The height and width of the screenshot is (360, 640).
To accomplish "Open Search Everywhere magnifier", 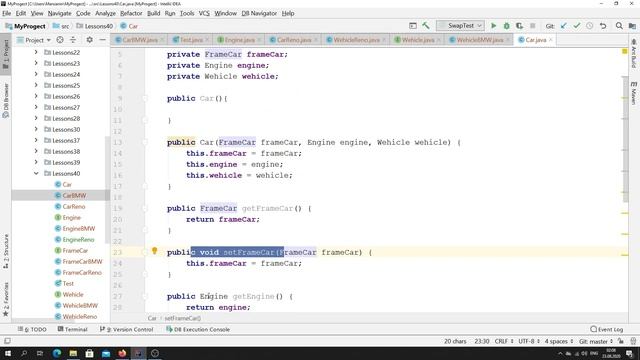I will click(x=619, y=26).
